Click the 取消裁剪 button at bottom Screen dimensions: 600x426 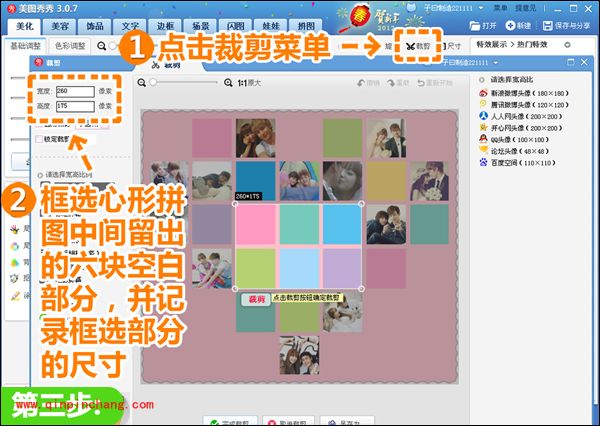tap(289, 422)
